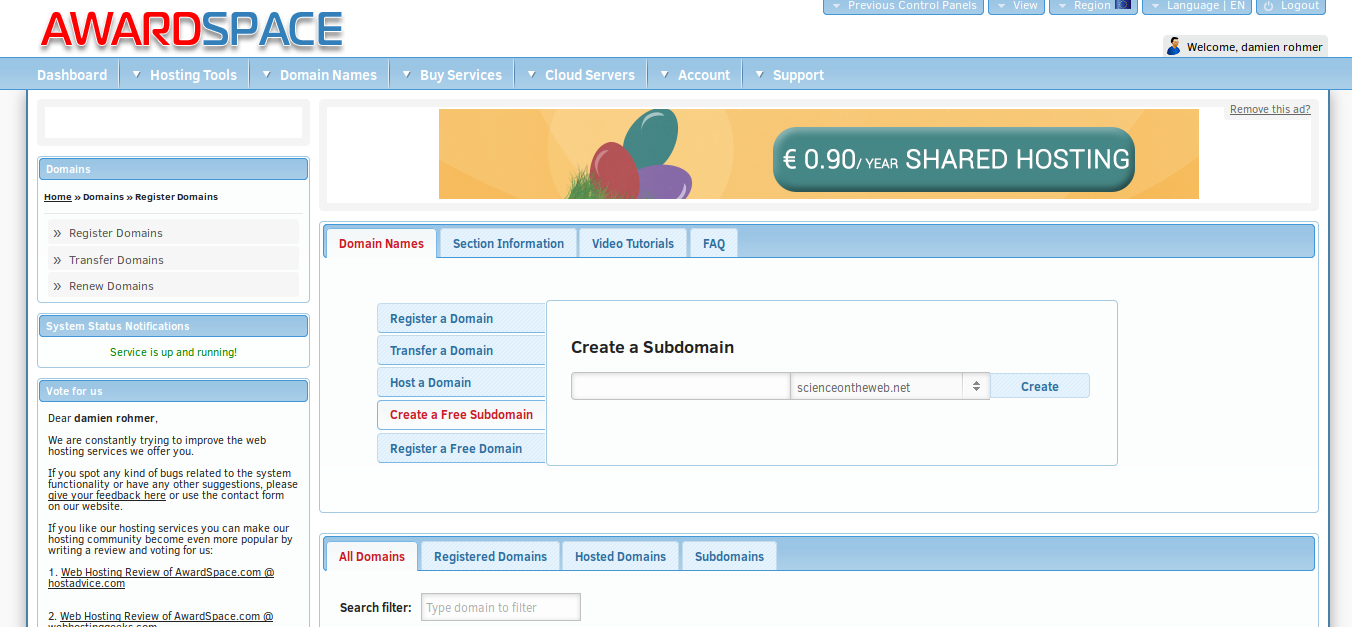Open Register Domains in sidebar

click(x=174, y=233)
